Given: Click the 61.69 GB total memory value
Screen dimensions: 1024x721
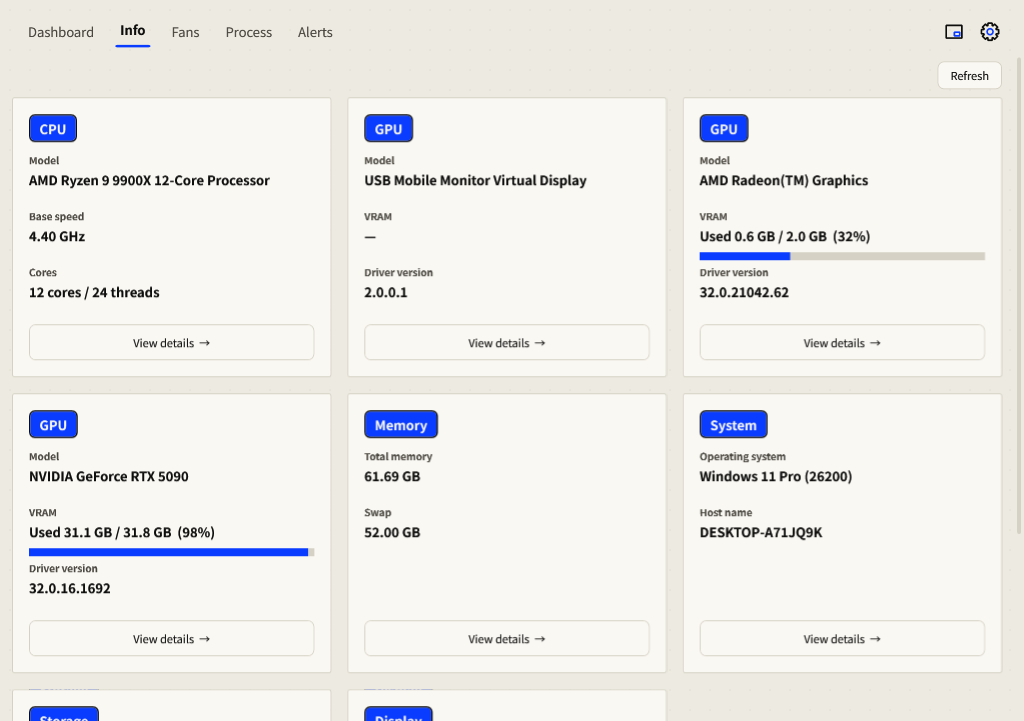Looking at the screenshot, I should pyautogui.click(x=392, y=476).
